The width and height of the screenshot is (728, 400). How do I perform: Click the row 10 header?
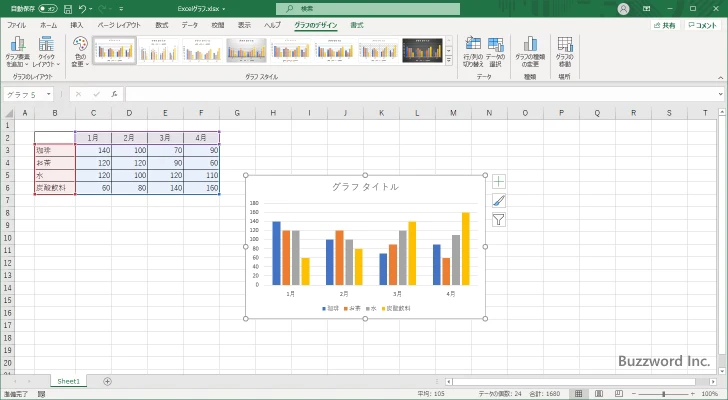pyautogui.click(x=8, y=238)
